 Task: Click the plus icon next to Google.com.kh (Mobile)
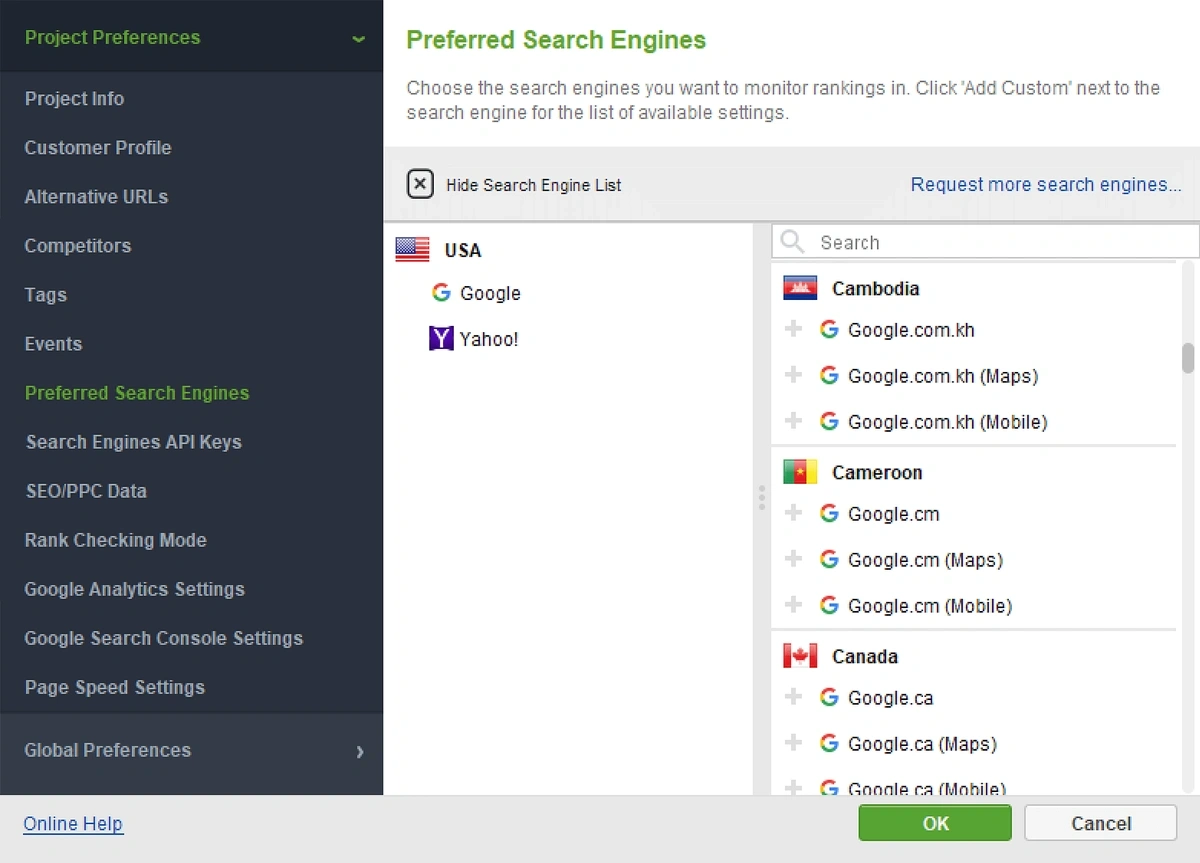click(x=794, y=421)
